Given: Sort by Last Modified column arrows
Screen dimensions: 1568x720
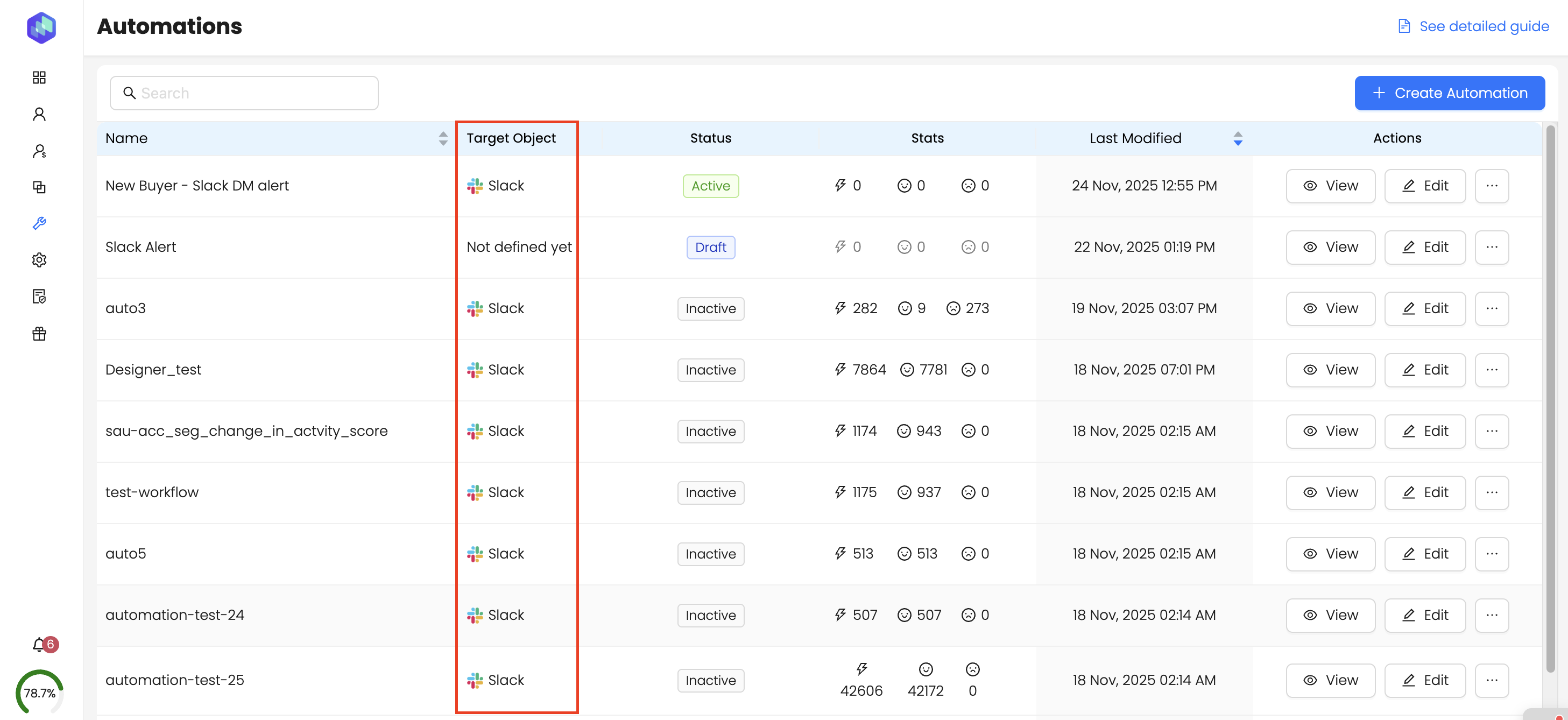Looking at the screenshot, I should coord(1238,138).
